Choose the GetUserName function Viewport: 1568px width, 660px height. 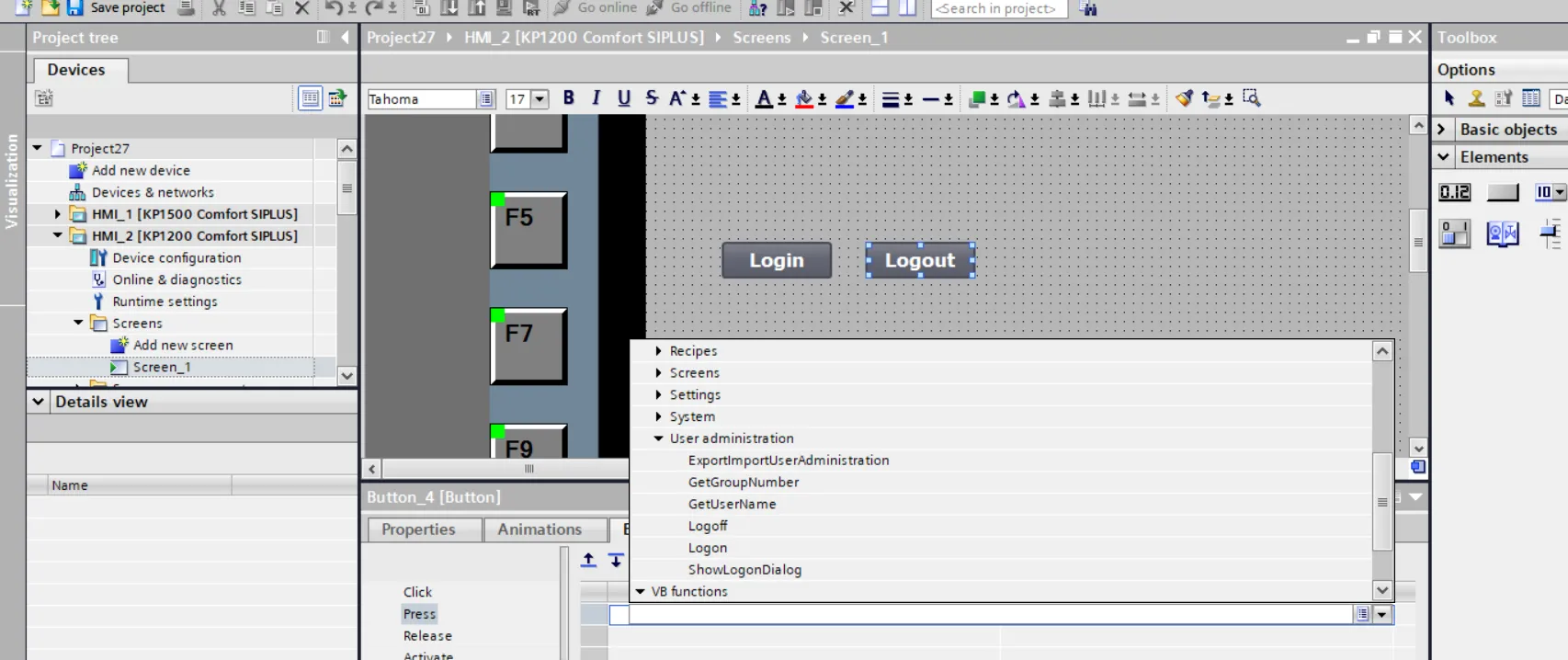pyautogui.click(x=732, y=504)
